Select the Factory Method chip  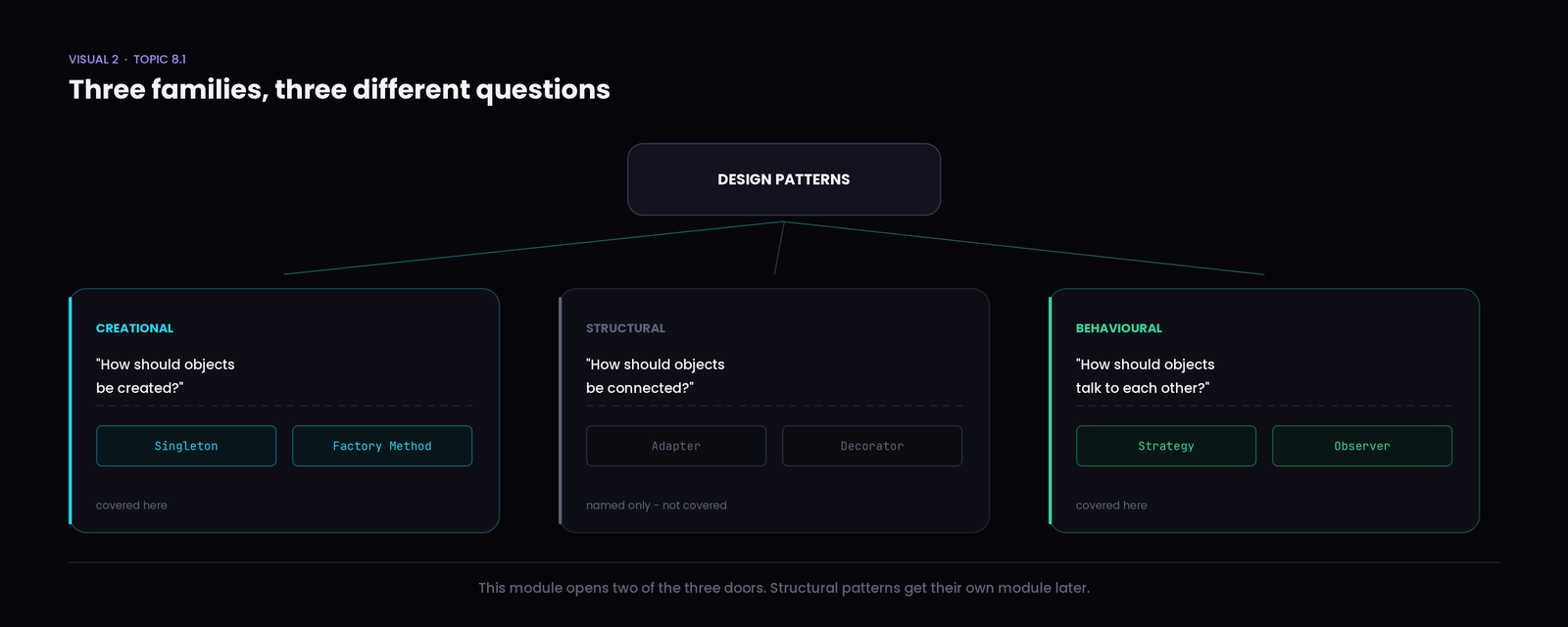pos(382,446)
